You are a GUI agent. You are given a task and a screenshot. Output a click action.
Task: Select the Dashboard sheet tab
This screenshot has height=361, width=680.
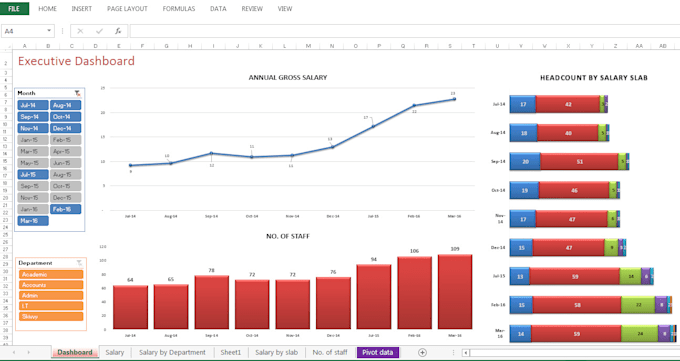[75, 352]
